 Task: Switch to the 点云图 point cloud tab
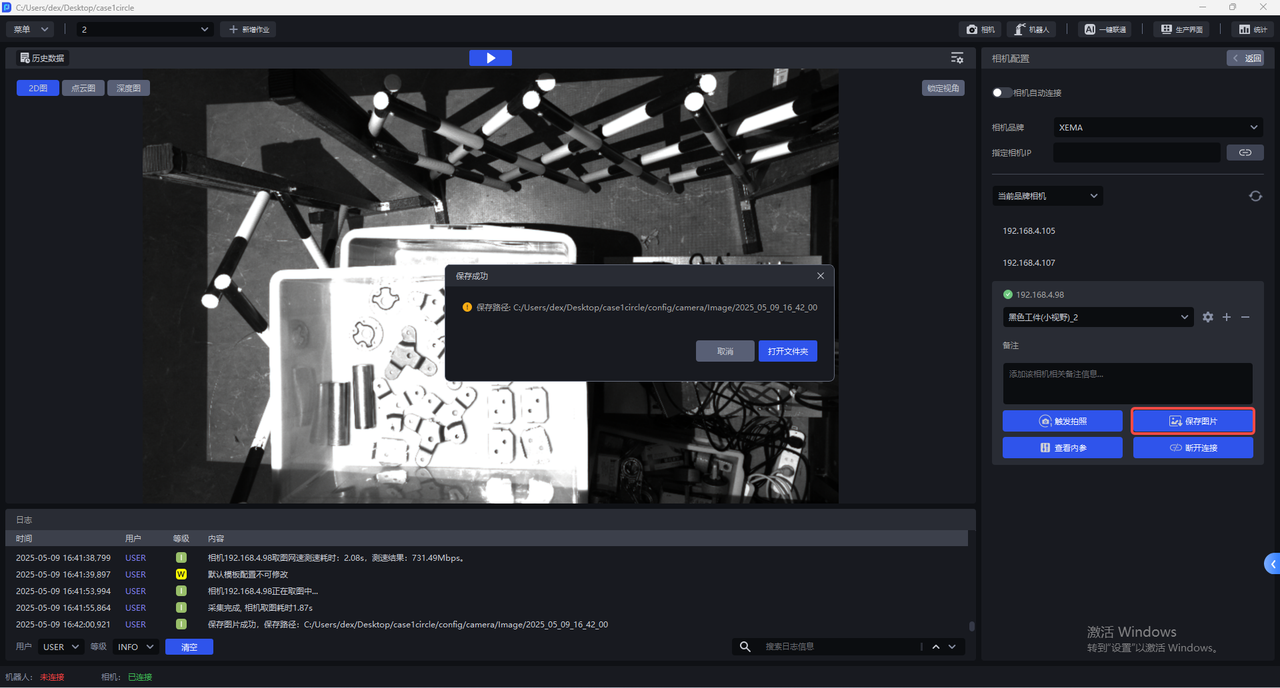[83, 88]
